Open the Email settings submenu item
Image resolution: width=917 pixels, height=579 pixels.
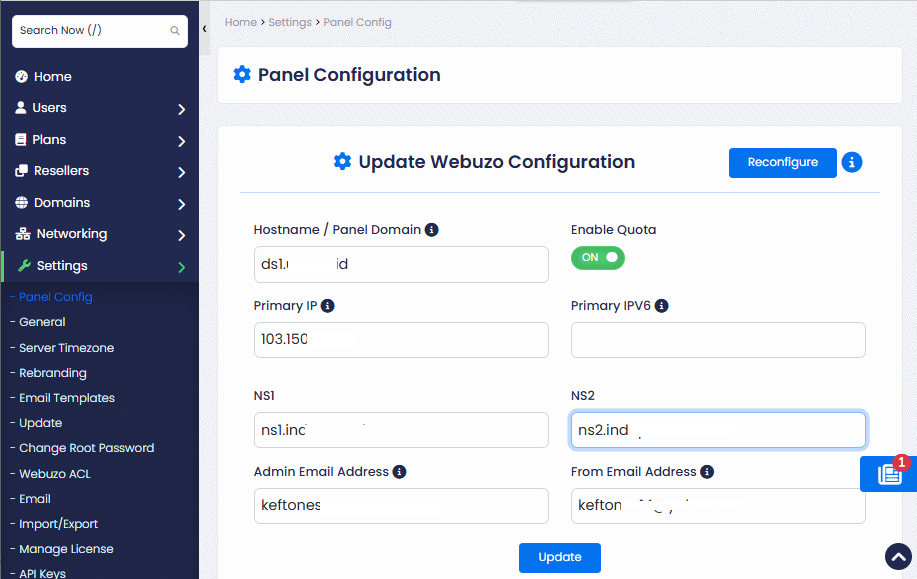click(x=35, y=499)
